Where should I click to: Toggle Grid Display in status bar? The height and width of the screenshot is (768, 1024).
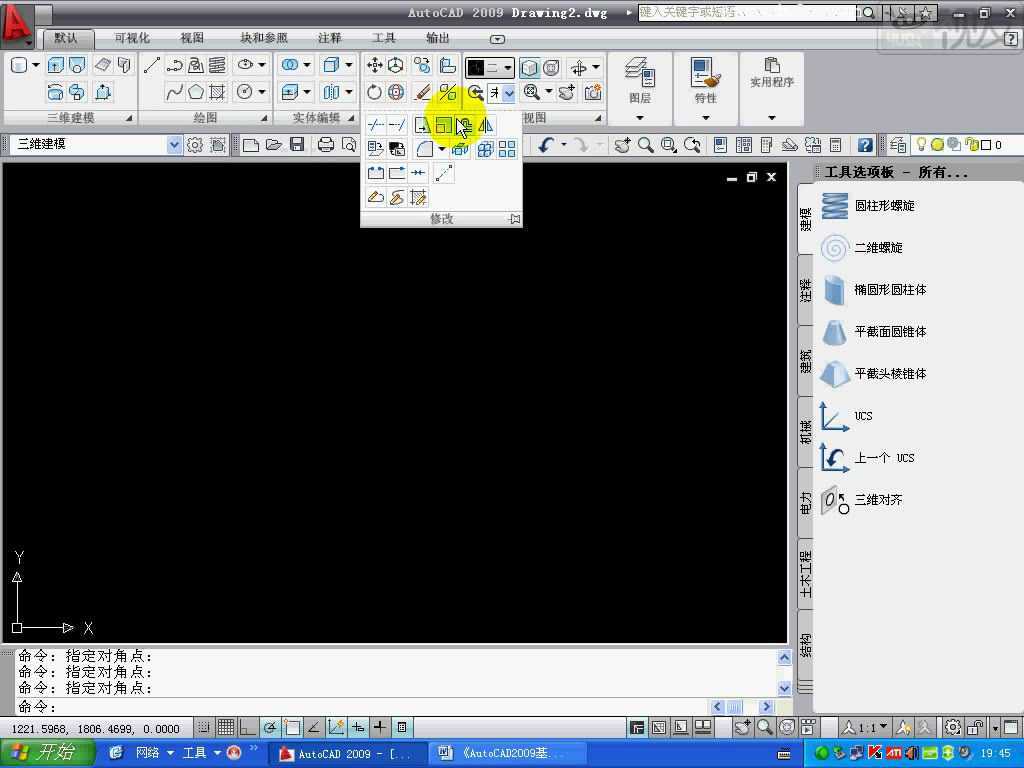(226, 727)
